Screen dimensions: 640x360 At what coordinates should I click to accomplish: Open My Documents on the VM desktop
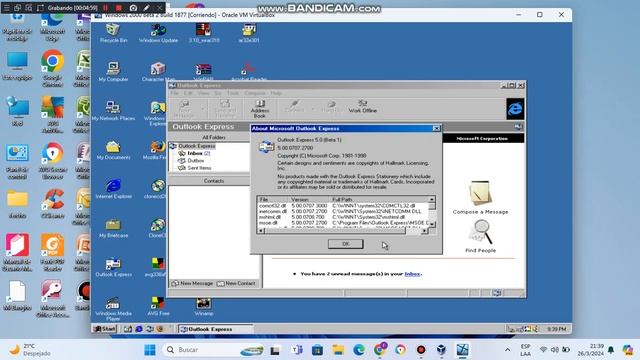pos(113,150)
